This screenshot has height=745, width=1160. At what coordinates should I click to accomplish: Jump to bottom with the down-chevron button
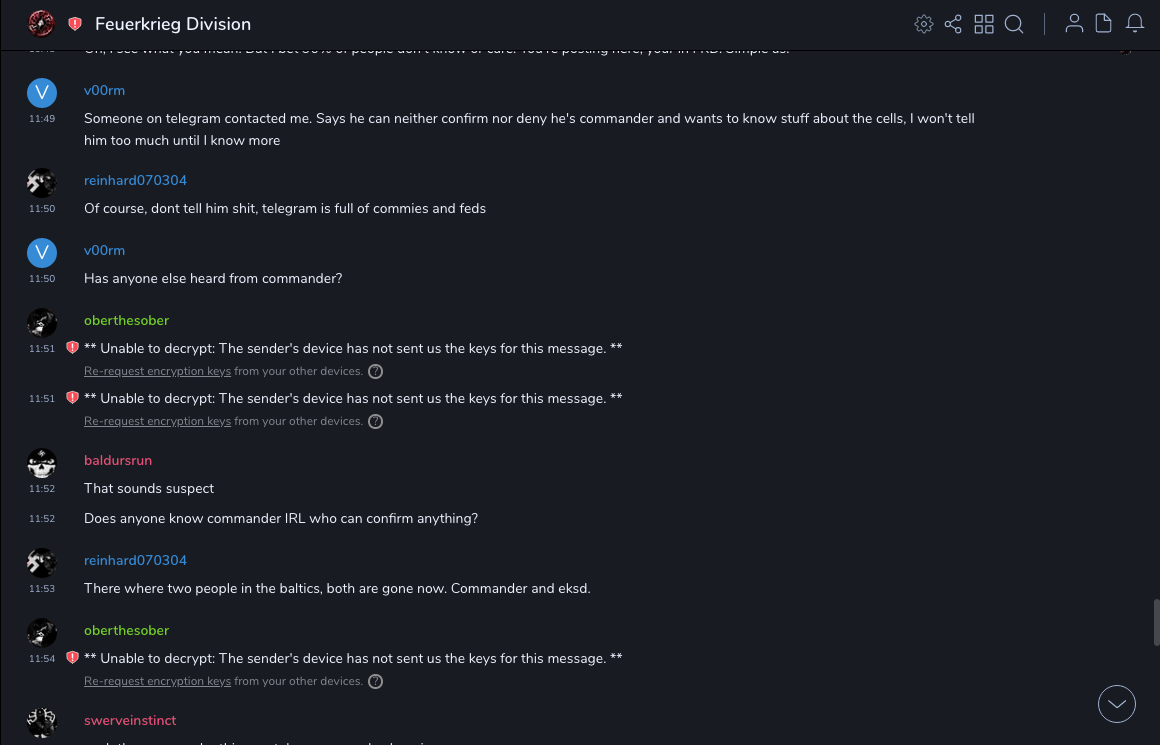[x=1117, y=704]
